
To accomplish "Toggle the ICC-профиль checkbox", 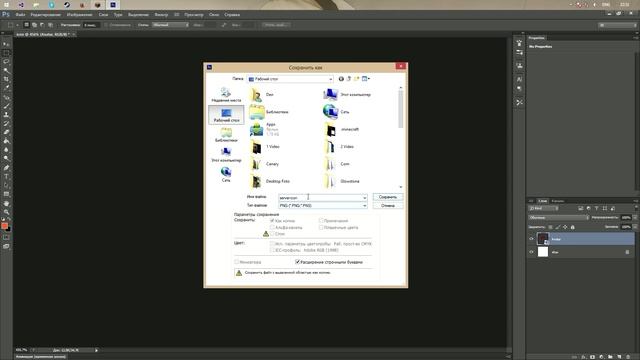I will 272,250.
